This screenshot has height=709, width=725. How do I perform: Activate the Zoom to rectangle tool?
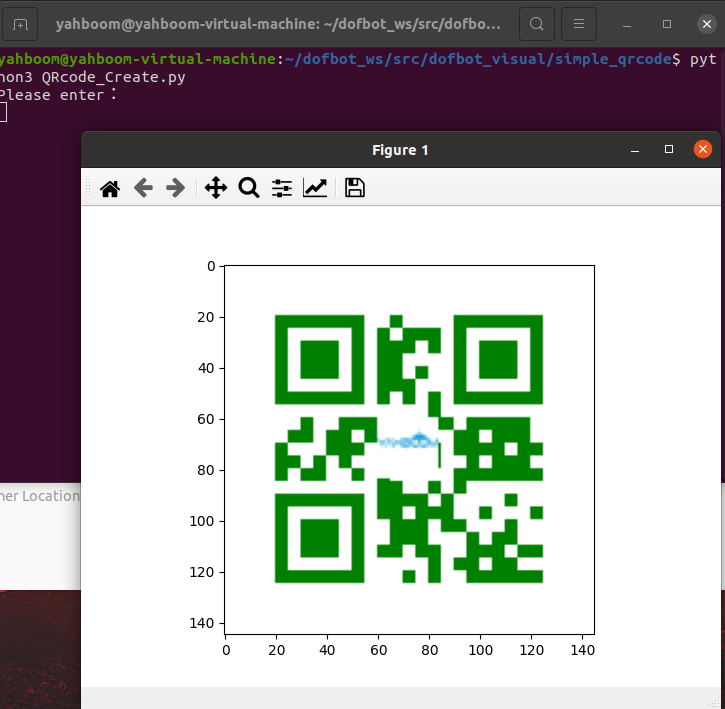(x=249, y=188)
